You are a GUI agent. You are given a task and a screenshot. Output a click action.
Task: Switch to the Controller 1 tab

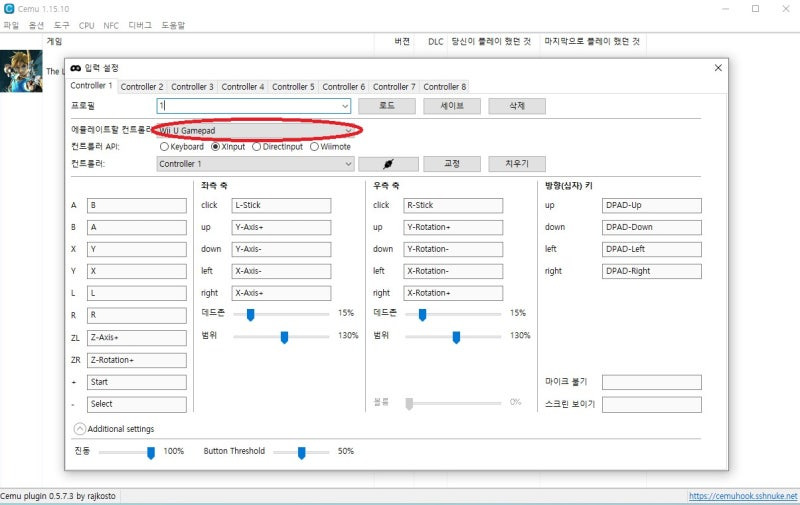tap(91, 86)
